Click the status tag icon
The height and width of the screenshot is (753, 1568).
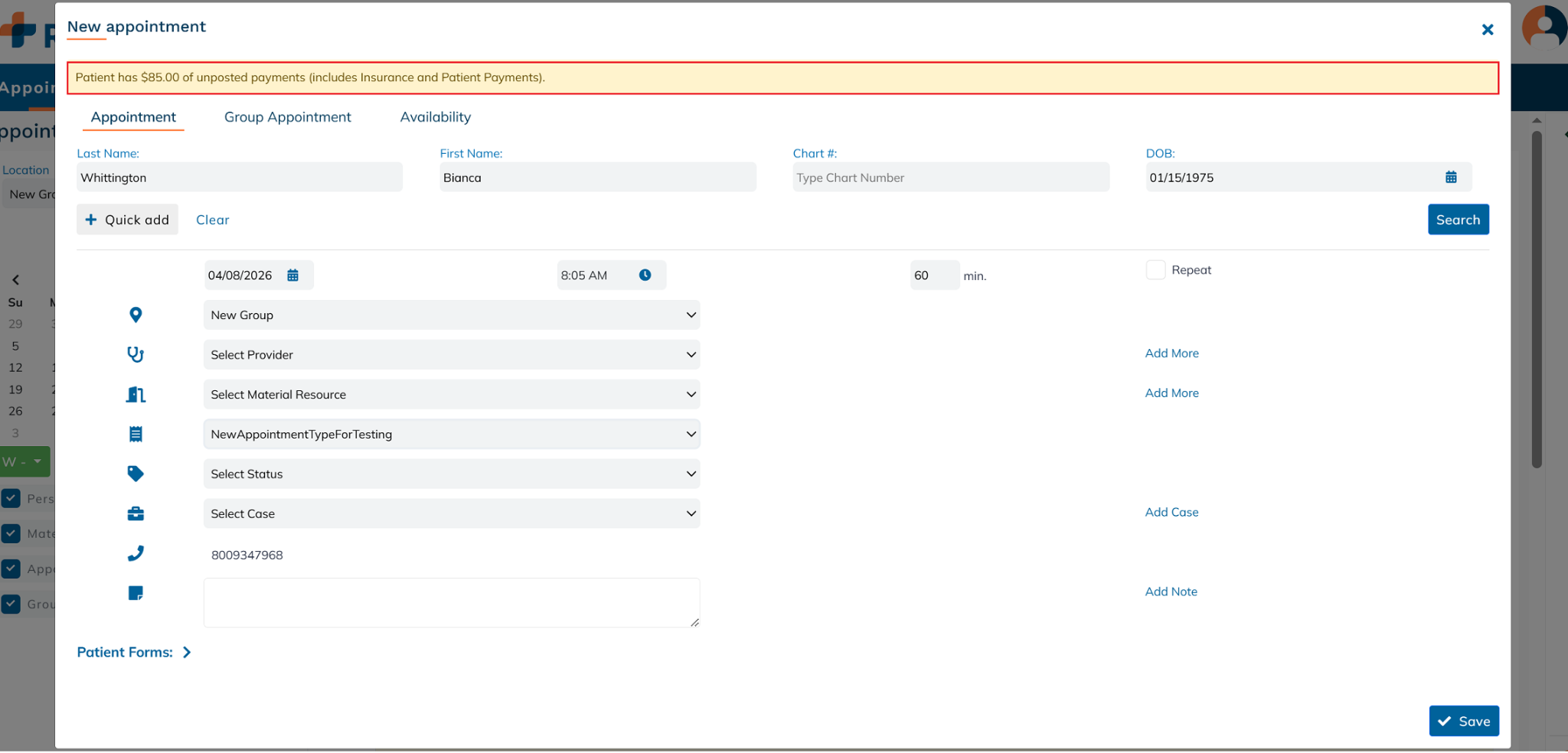click(x=136, y=474)
